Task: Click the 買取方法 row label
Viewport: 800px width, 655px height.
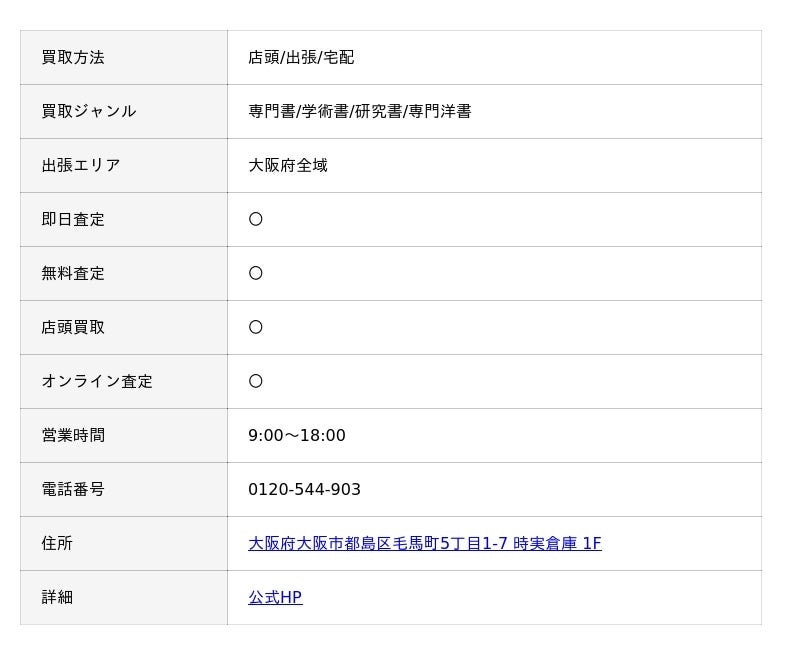Action: click(x=73, y=57)
